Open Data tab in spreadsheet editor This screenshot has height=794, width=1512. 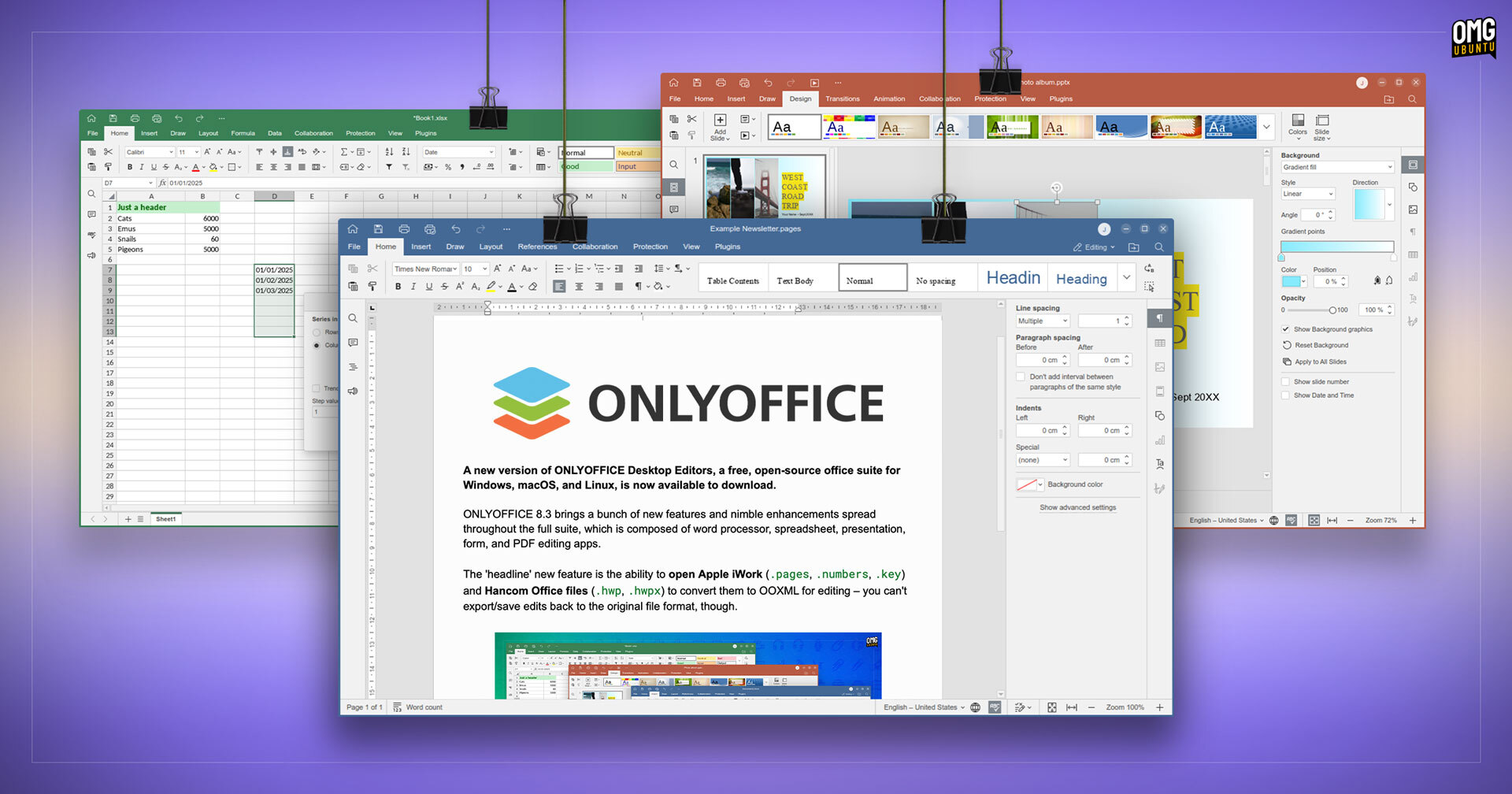[274, 133]
